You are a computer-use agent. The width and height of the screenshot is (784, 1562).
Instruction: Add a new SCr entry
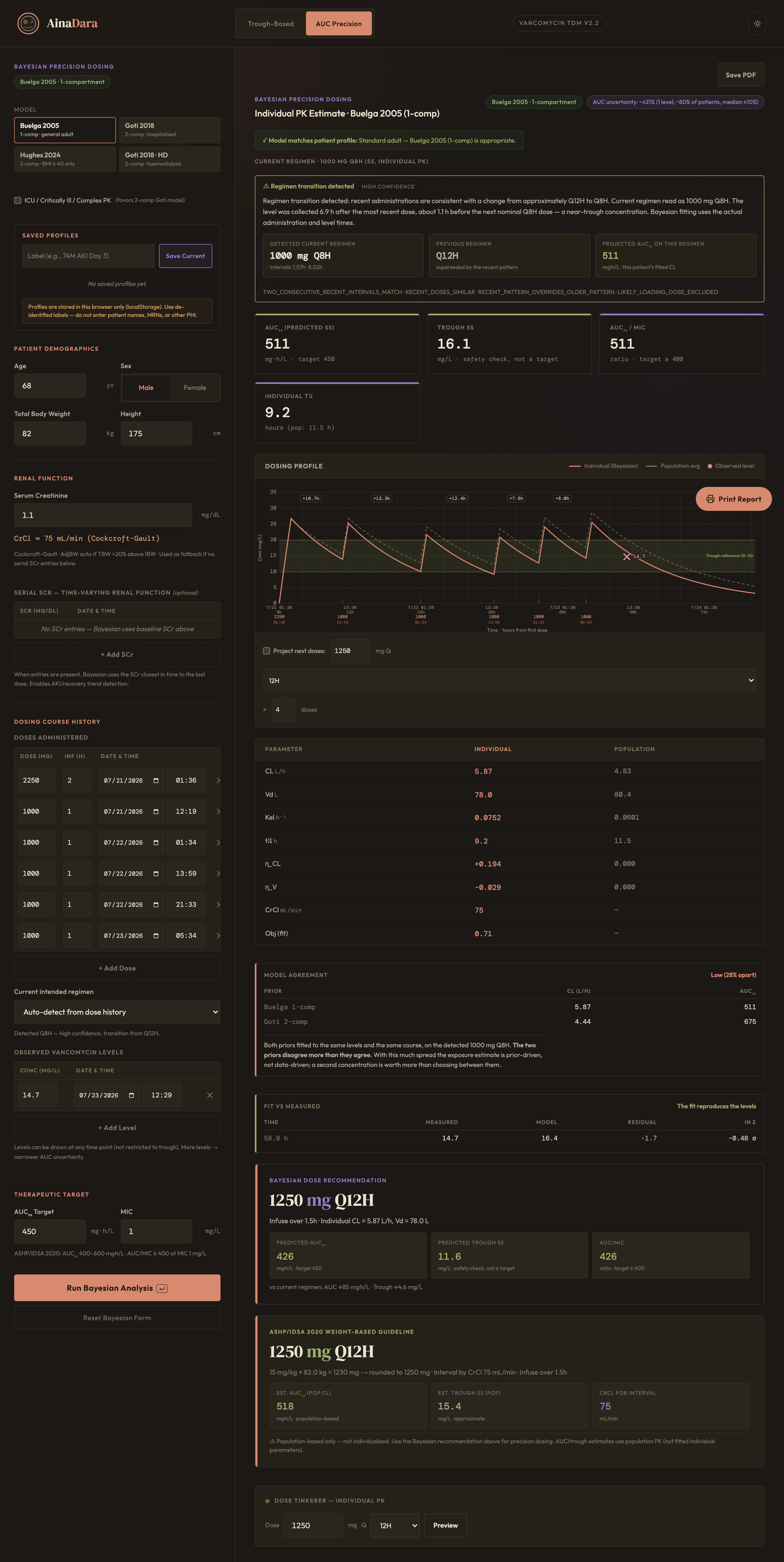coord(117,654)
